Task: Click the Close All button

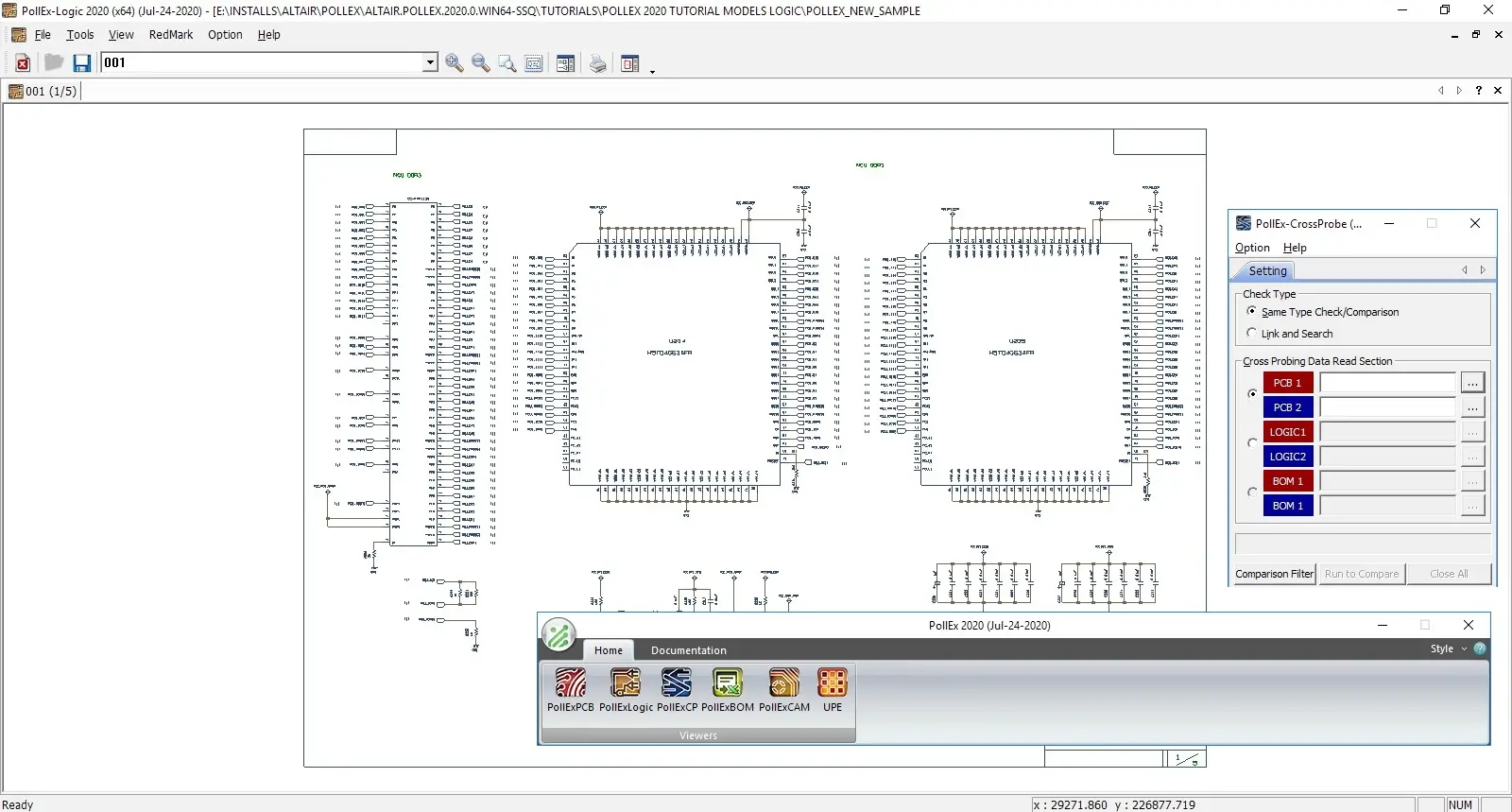Action: [x=1449, y=574]
